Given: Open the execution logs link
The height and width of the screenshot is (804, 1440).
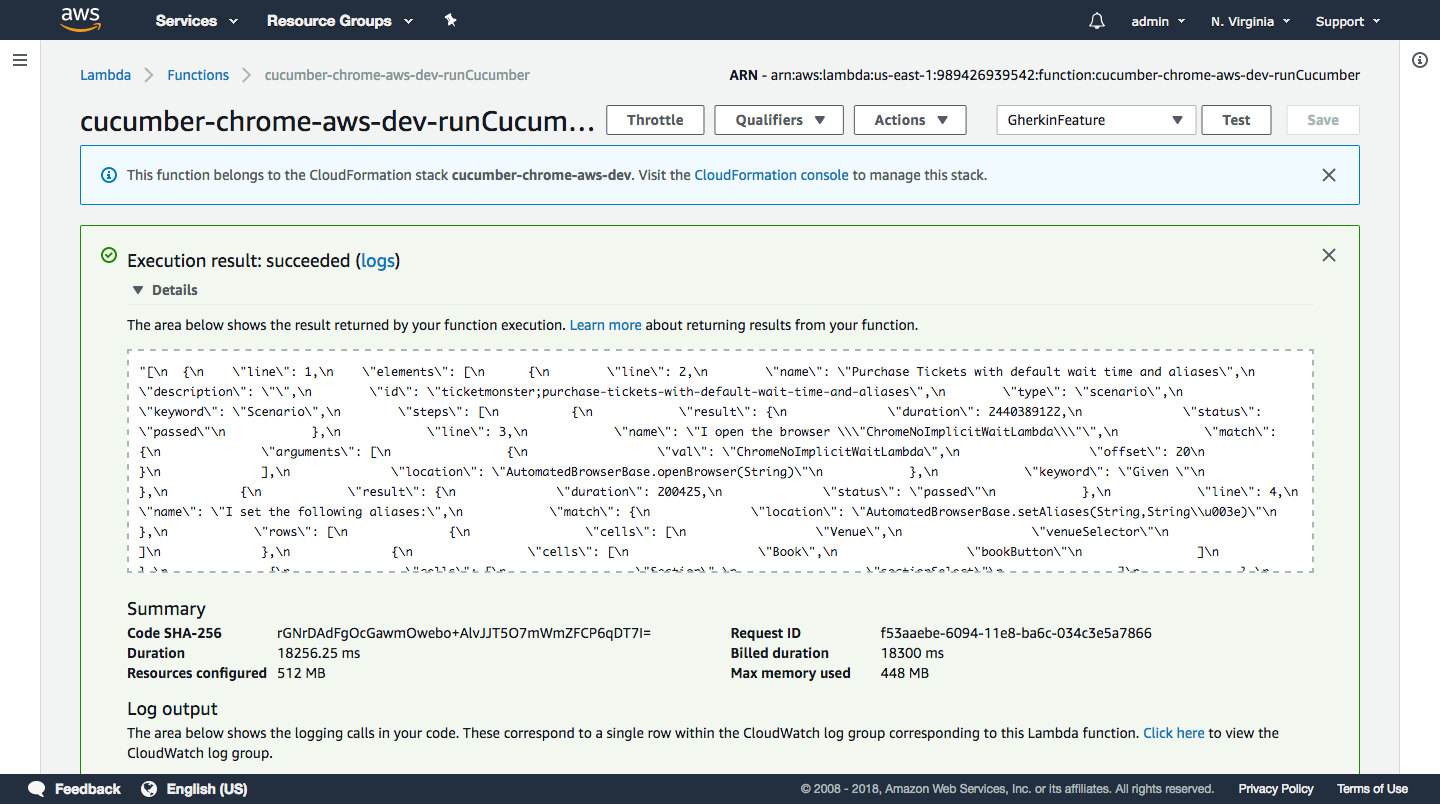Looking at the screenshot, I should tap(378, 261).
